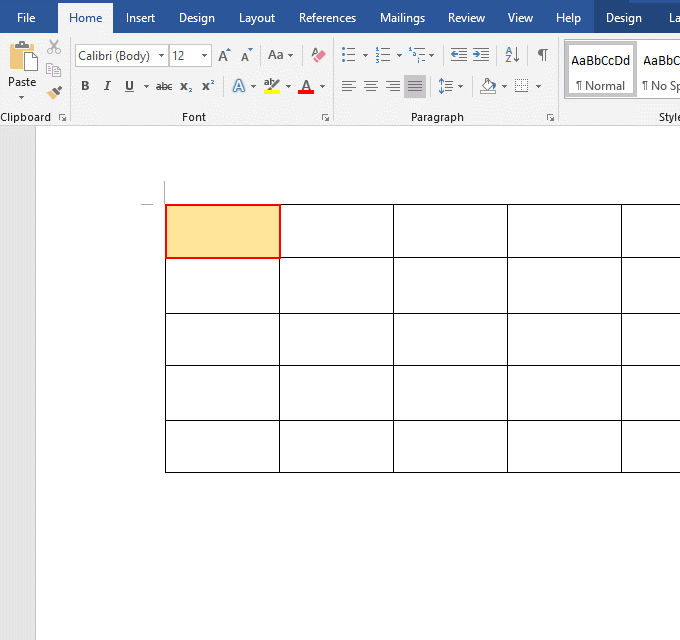Screen dimensions: 680x640
Task: Click the Bullets list icon
Action: coord(347,55)
